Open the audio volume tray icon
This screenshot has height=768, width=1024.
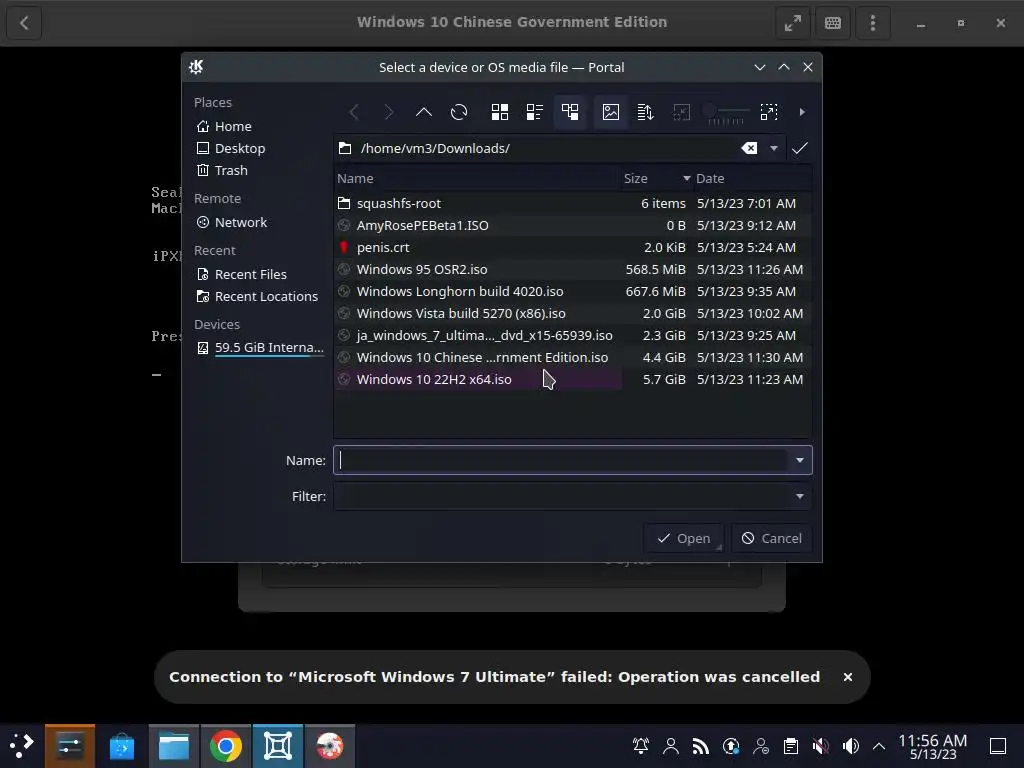point(851,746)
